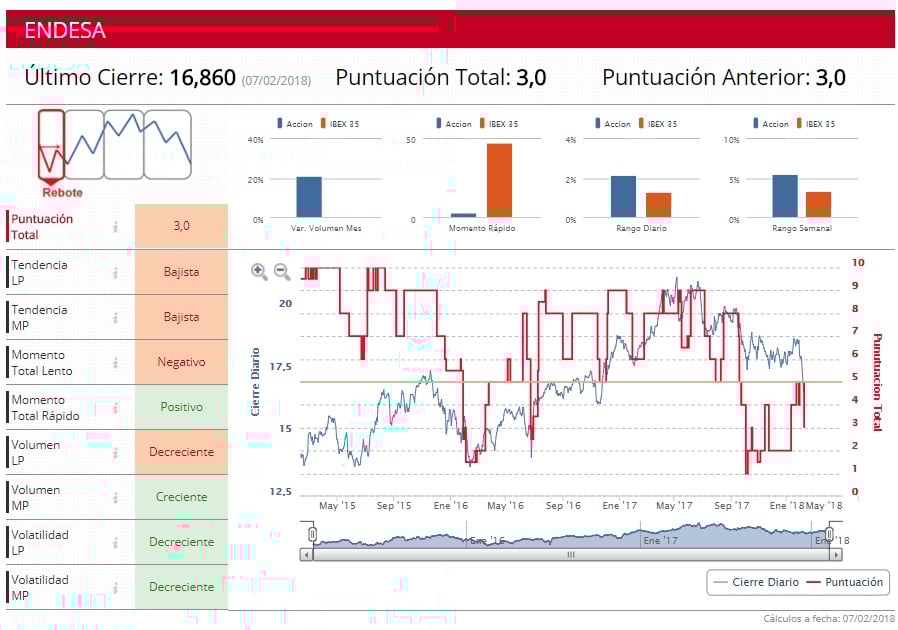Click the navigator scrollbar thumb grip
898x630 pixels.
point(571,554)
